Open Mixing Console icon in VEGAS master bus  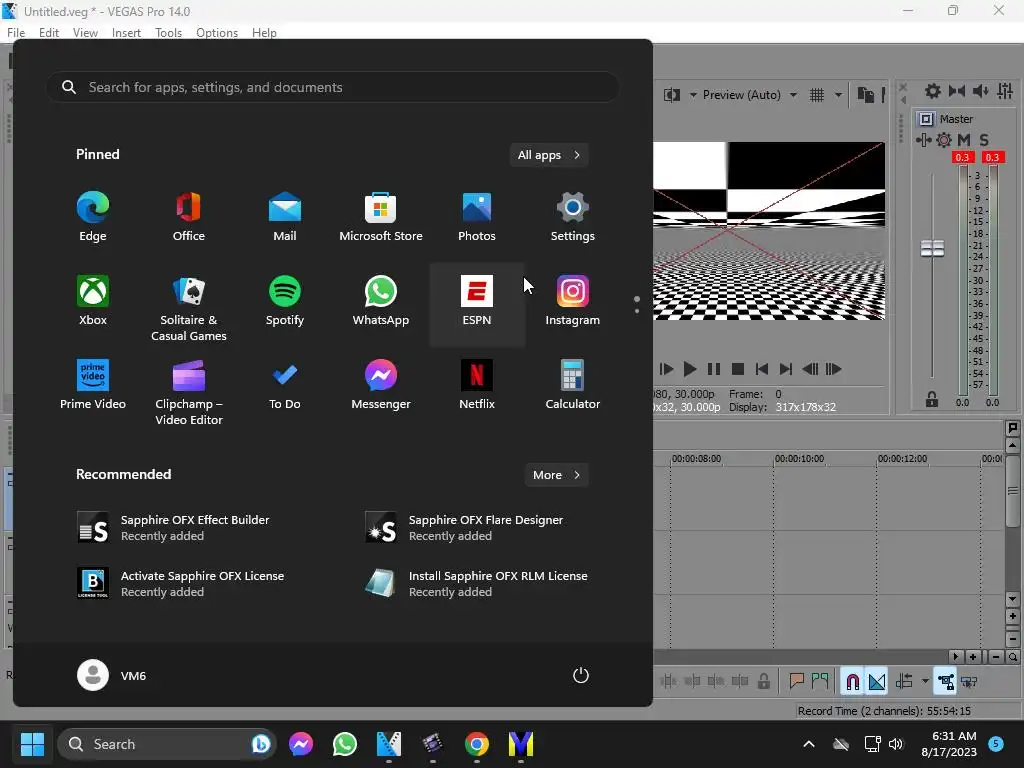point(1005,91)
